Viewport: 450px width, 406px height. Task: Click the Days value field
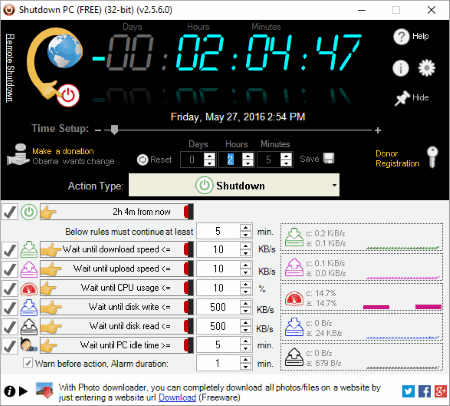tap(192, 160)
